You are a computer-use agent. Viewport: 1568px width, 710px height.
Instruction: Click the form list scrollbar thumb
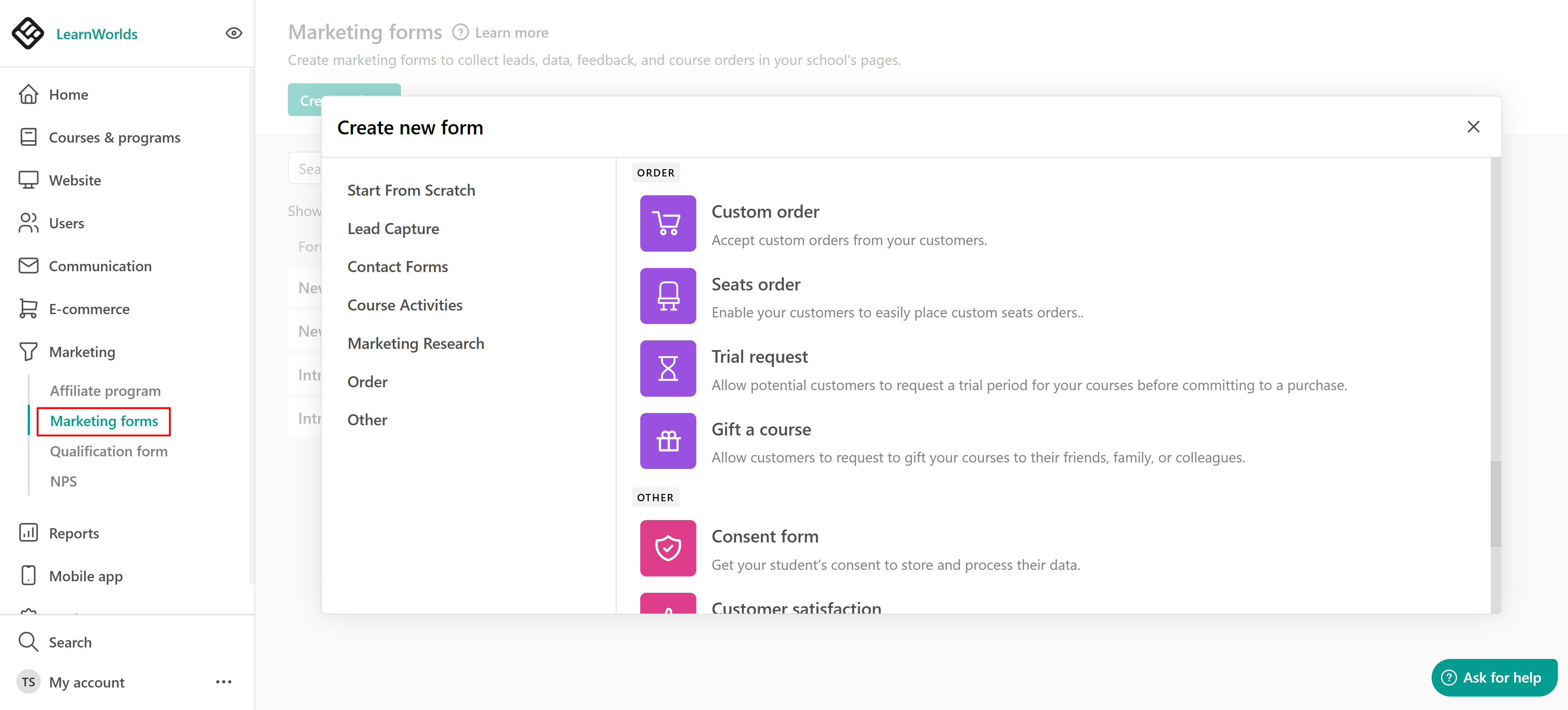(1495, 504)
